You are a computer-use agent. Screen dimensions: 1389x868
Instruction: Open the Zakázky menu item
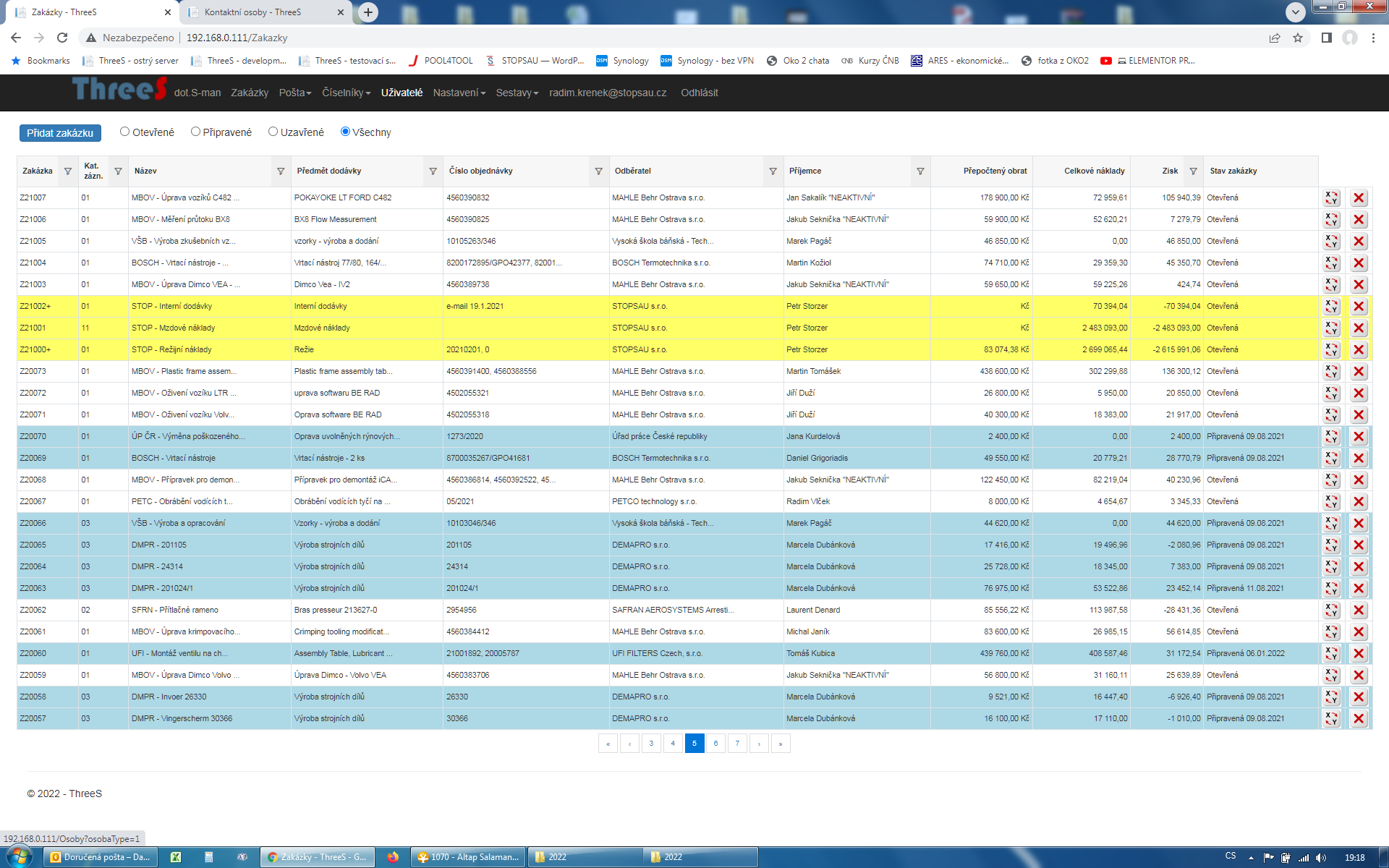coord(250,93)
